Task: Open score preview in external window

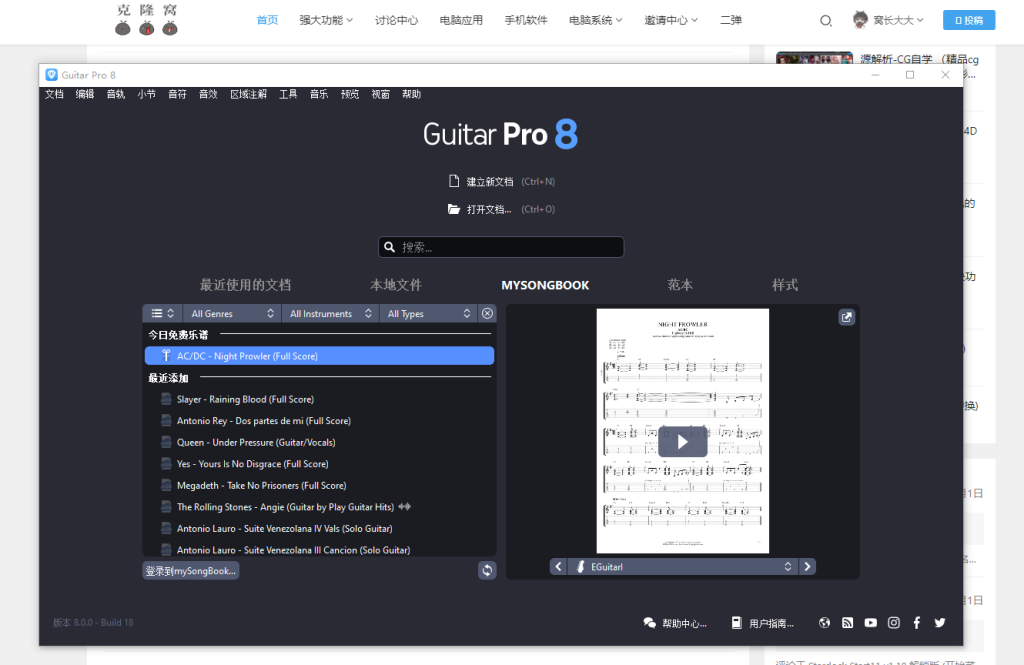Action: coord(846,317)
